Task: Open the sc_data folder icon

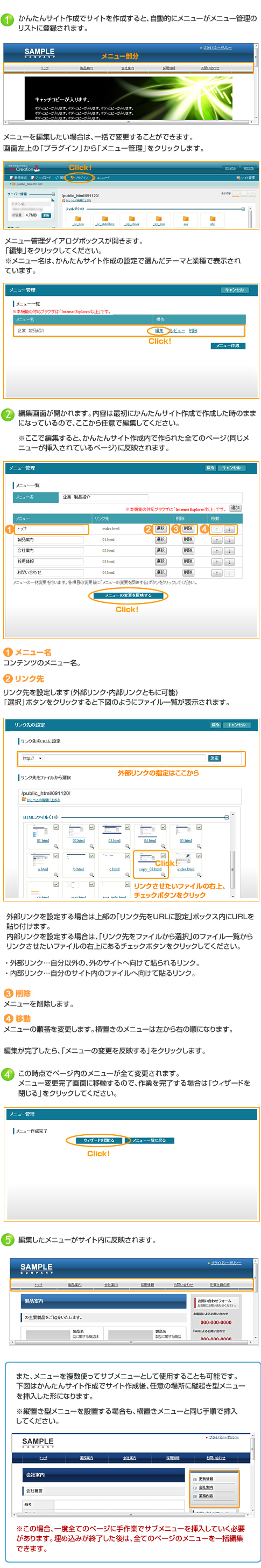Action: point(78,218)
